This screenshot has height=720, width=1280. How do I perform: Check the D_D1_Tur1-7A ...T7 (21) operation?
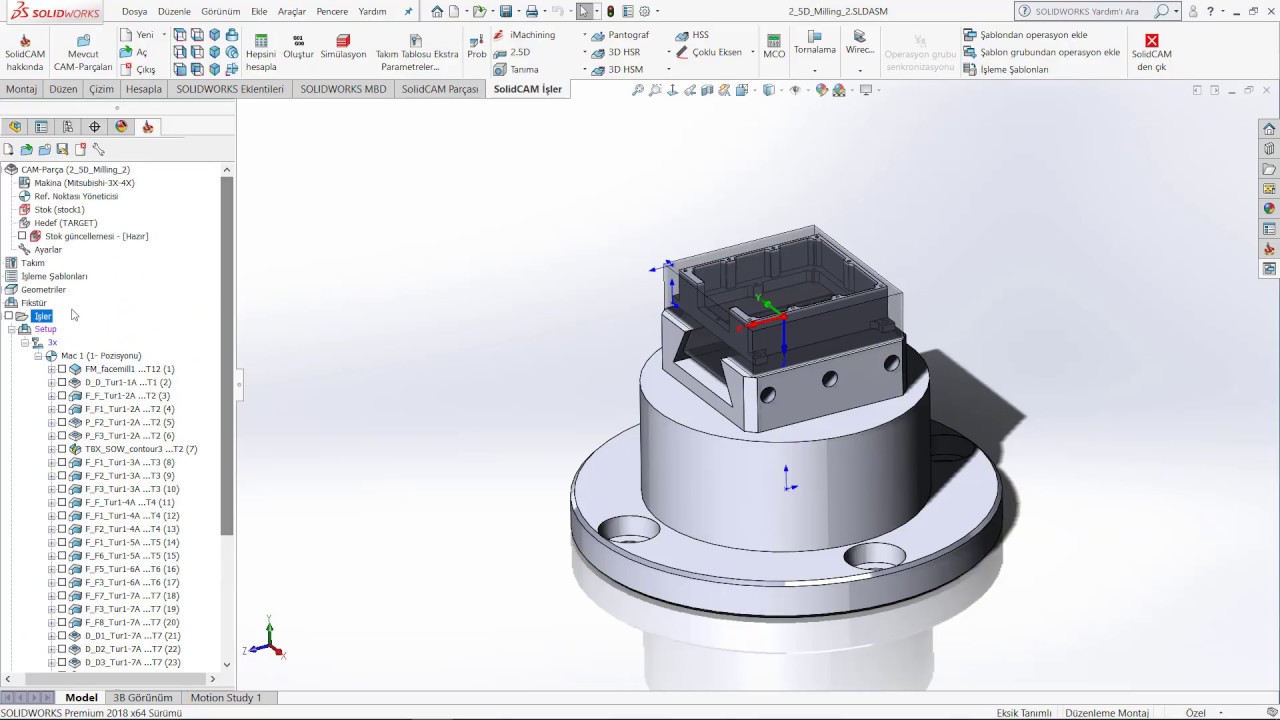pyautogui.click(x=62, y=636)
